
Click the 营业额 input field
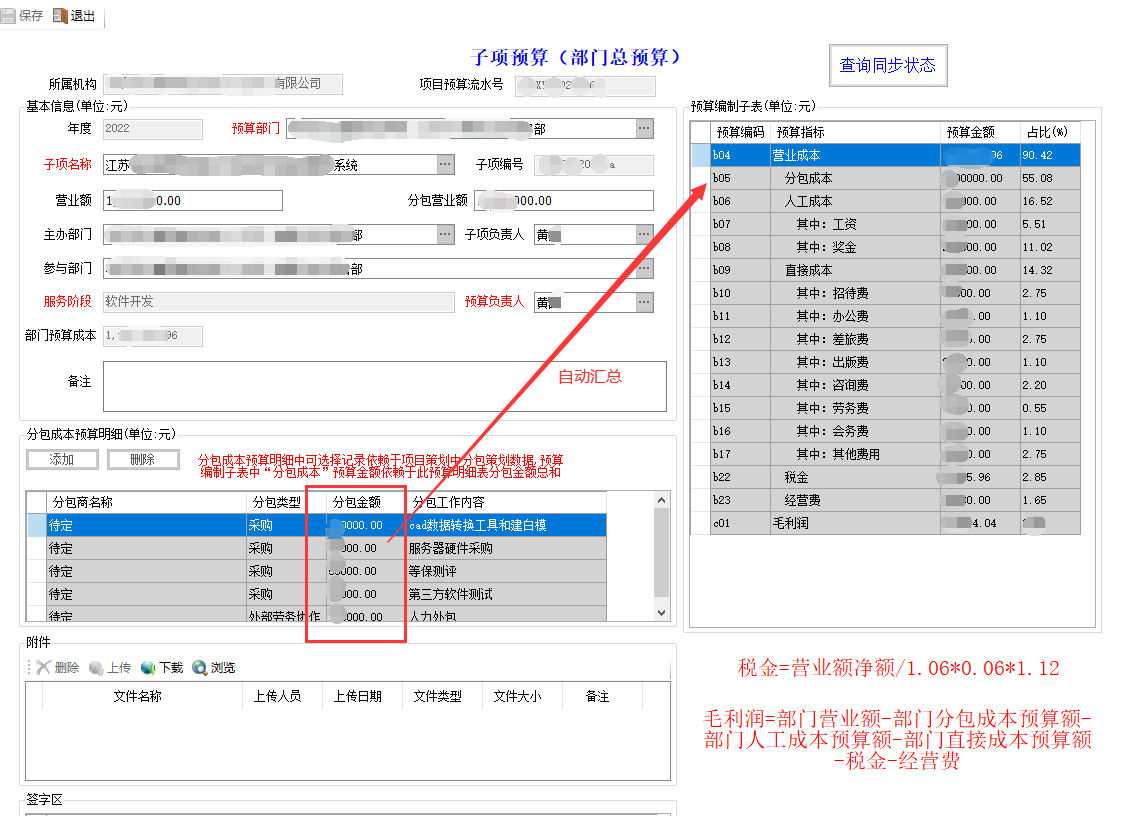(x=193, y=200)
